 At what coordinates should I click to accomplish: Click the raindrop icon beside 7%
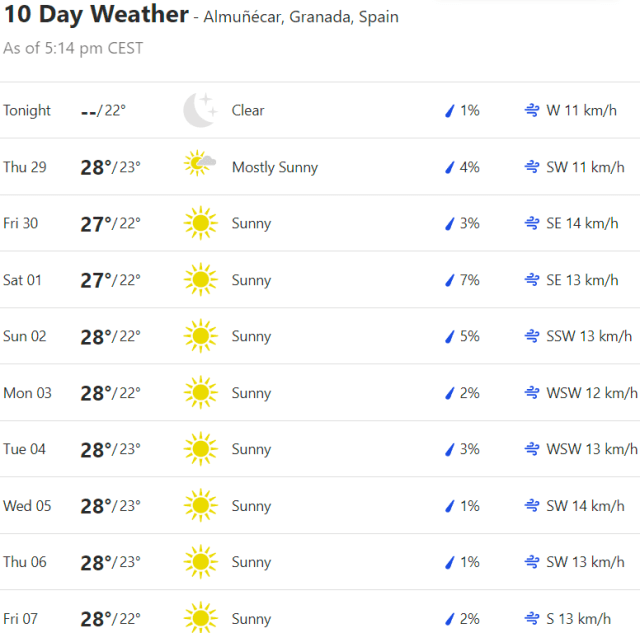450,280
